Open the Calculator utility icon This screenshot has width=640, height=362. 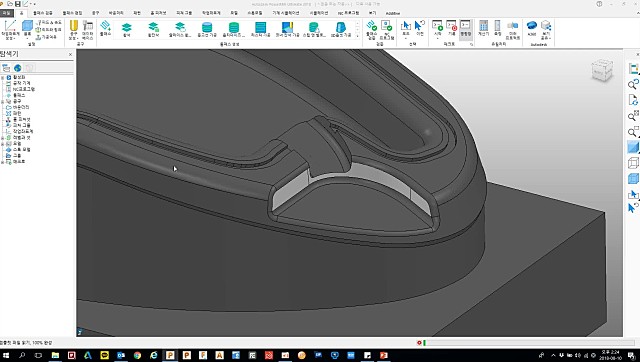click(x=484, y=25)
